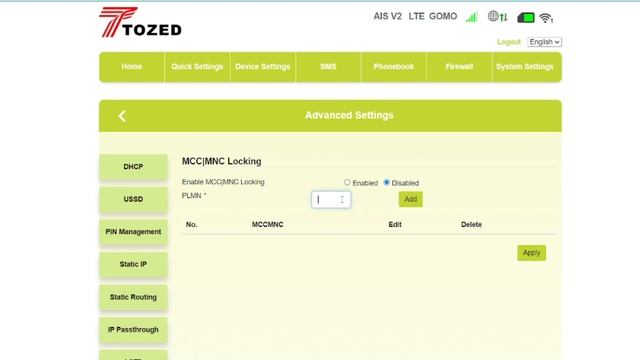Click the Logout link

tap(509, 42)
